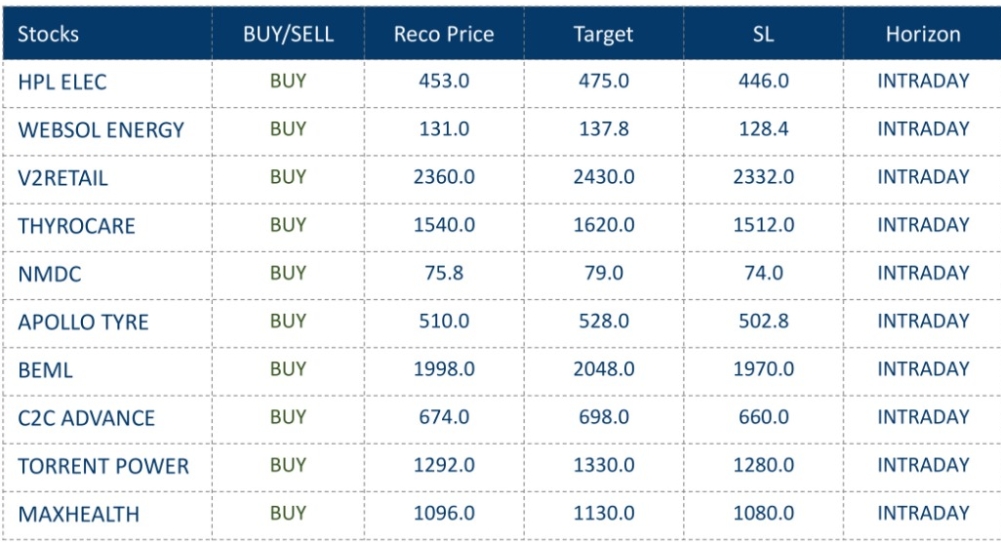Select the BEML stock entry
Viewport: 1001px width, 543px height.
click(43, 370)
